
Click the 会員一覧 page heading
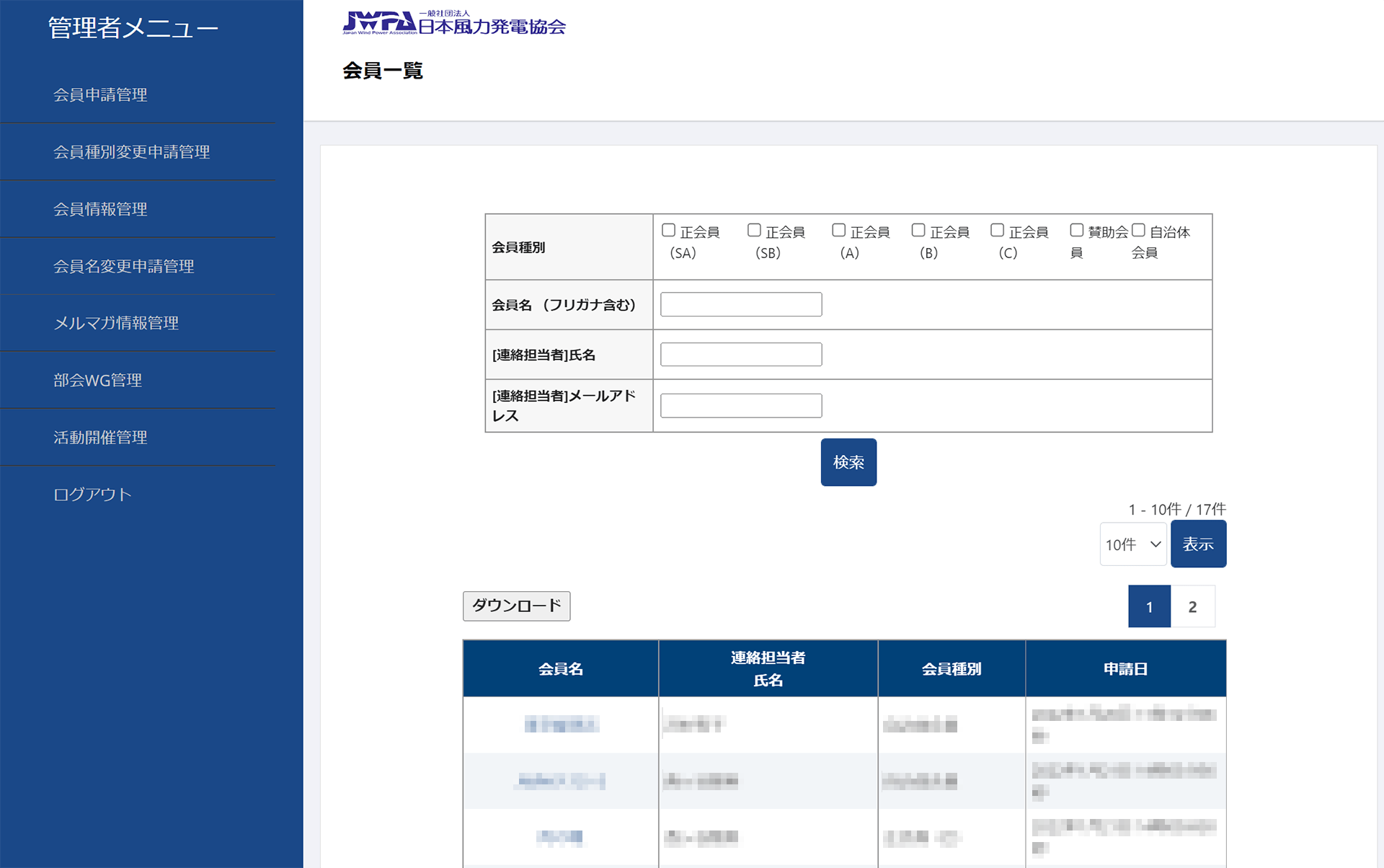pos(383,71)
